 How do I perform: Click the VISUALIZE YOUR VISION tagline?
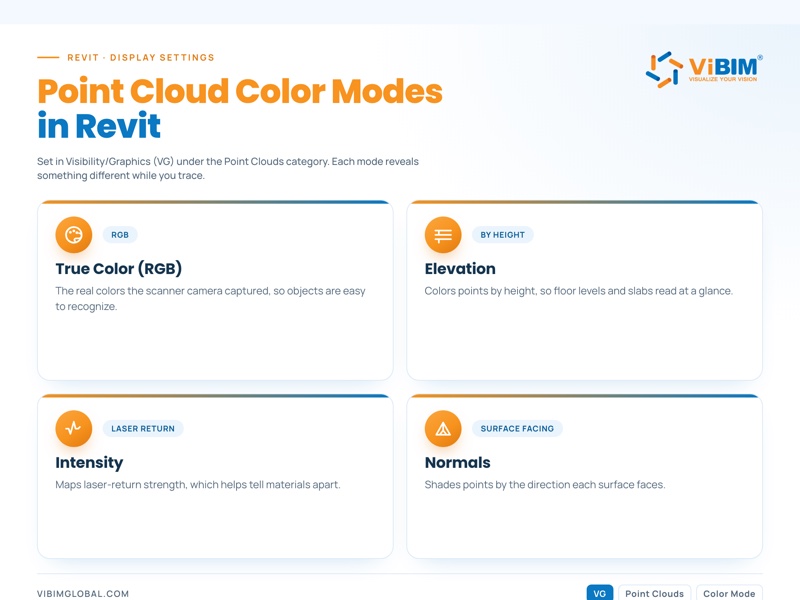pos(722,79)
